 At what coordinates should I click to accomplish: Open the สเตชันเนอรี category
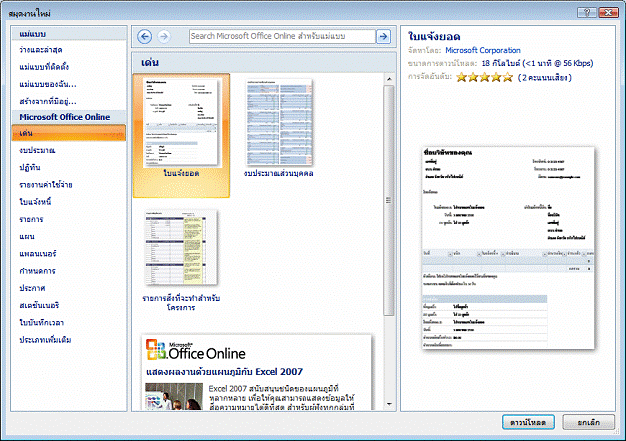[39, 305]
